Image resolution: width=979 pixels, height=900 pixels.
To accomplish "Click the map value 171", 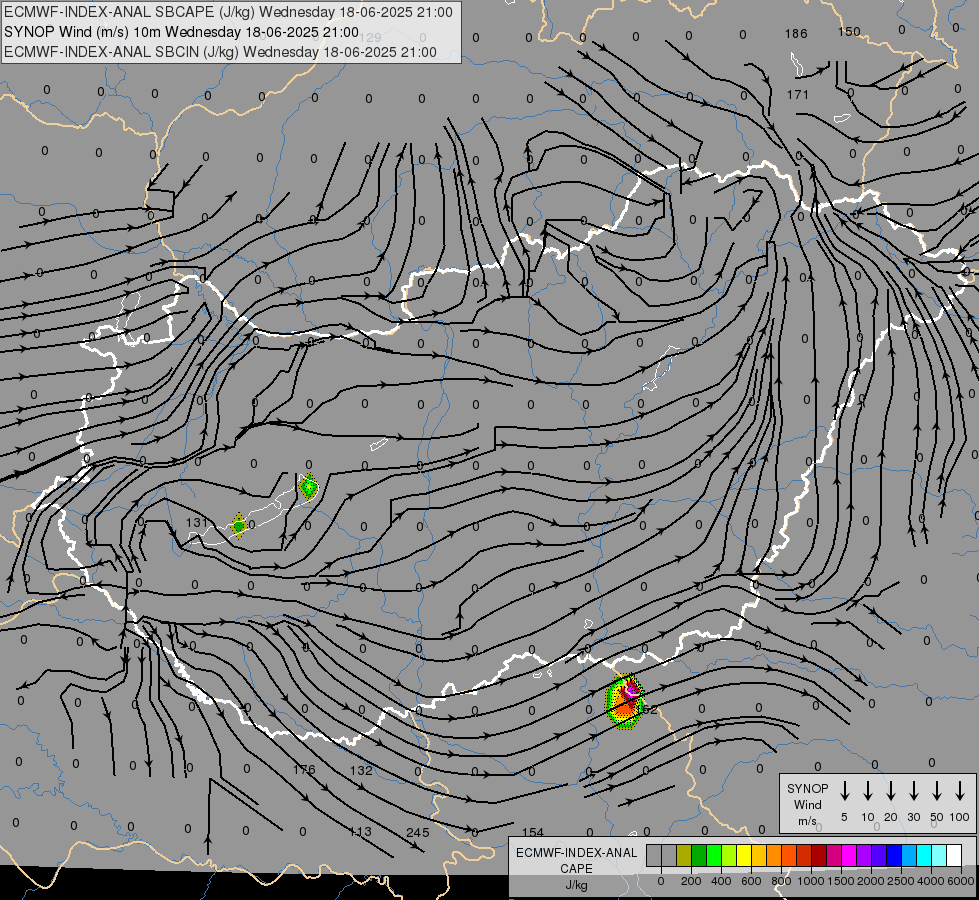I will [x=798, y=95].
